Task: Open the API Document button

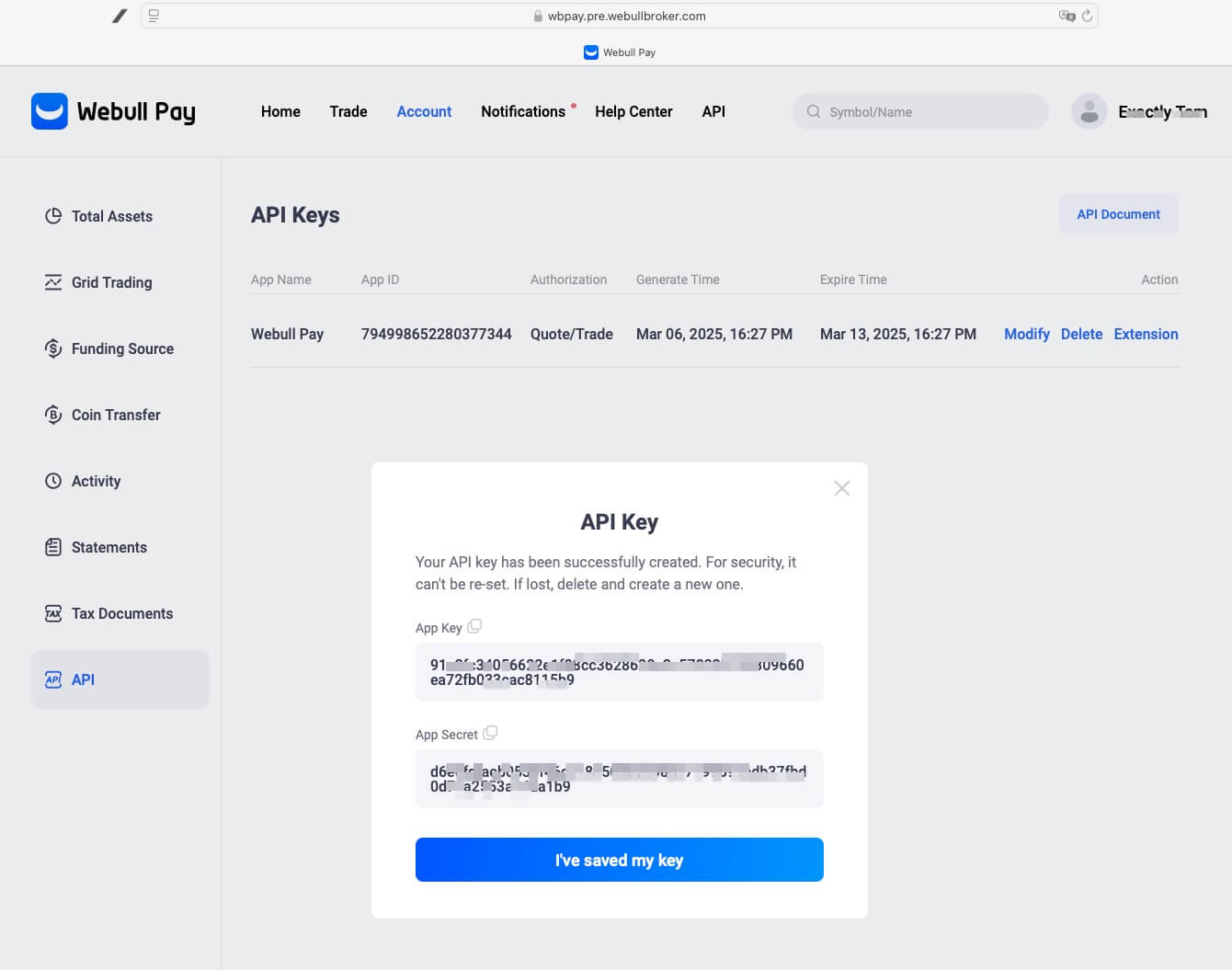Action: point(1119,214)
